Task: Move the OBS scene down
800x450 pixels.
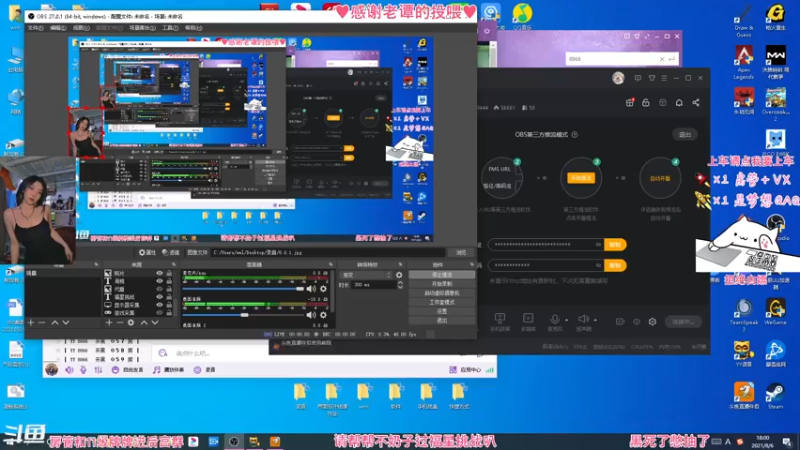Action: pyautogui.click(x=65, y=322)
